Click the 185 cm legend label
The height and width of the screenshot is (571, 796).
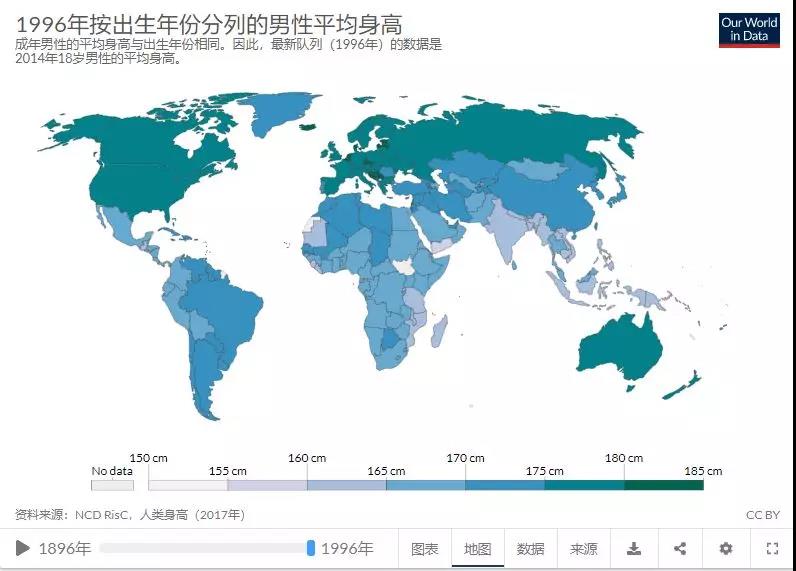pyautogui.click(x=703, y=471)
